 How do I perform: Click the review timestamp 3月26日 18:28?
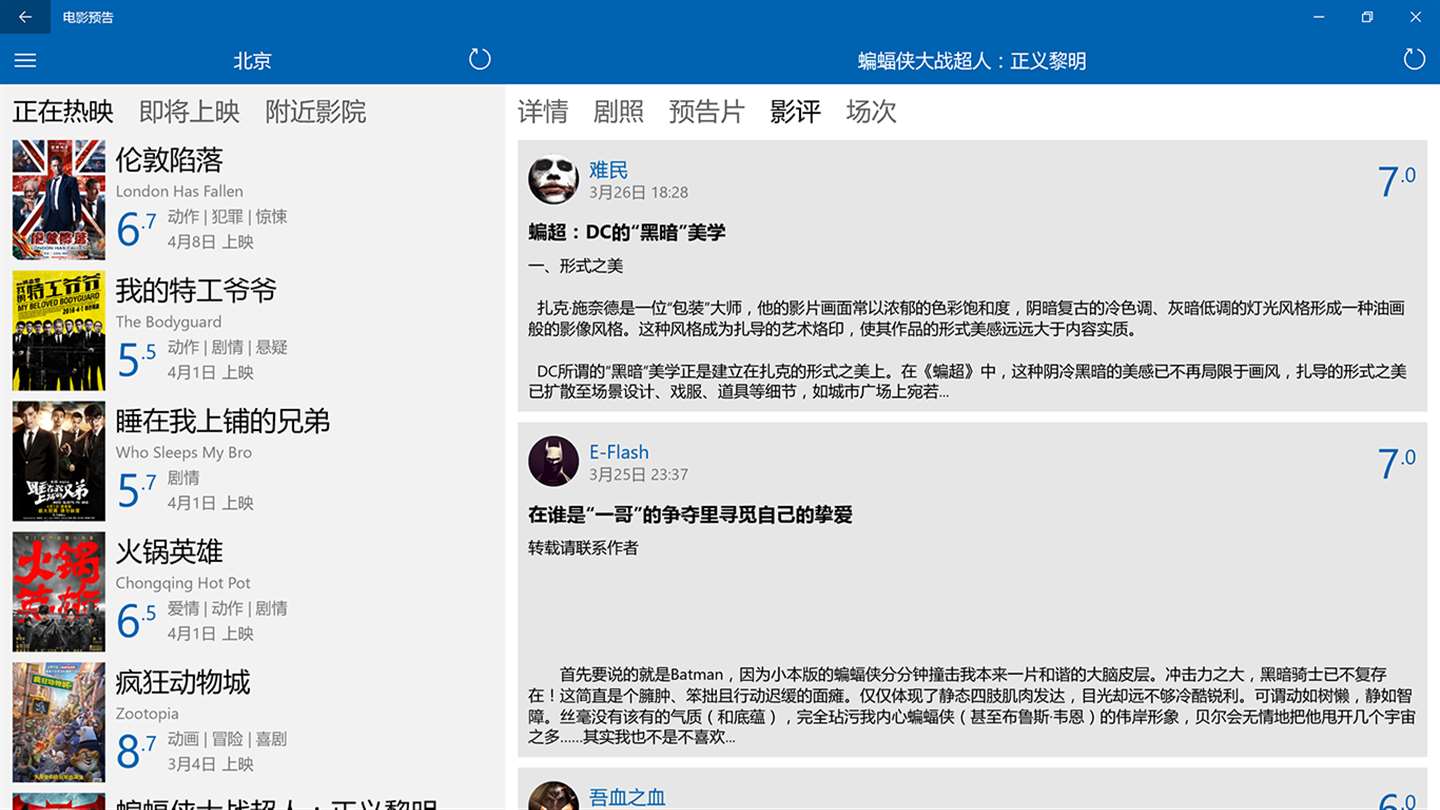click(638, 192)
